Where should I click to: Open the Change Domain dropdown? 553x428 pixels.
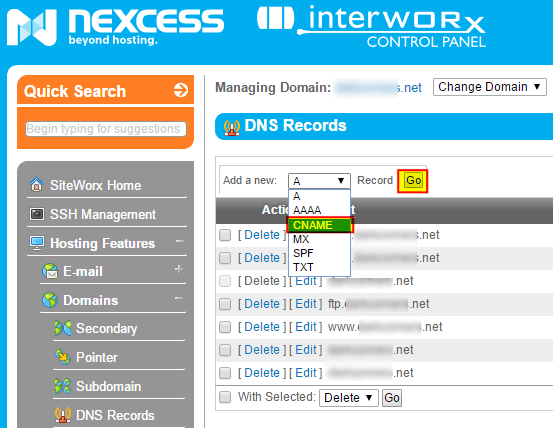(490, 87)
